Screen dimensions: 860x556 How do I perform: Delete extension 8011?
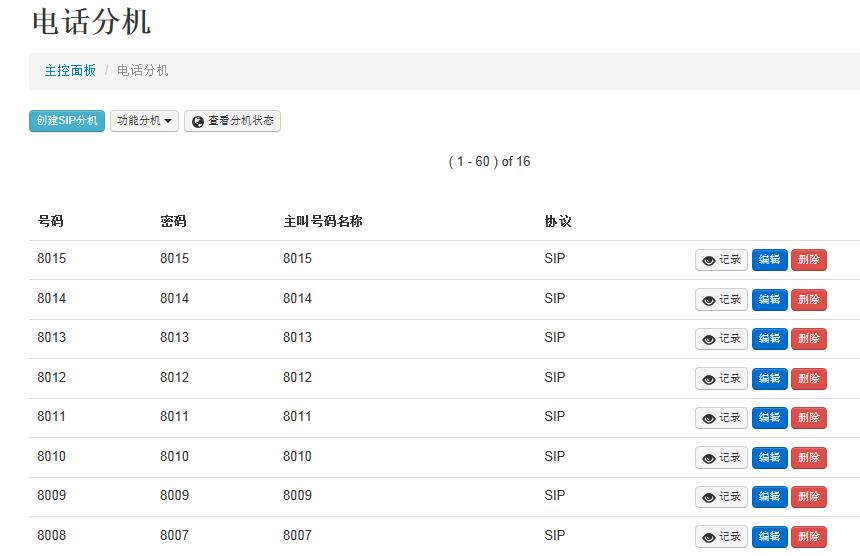(808, 418)
